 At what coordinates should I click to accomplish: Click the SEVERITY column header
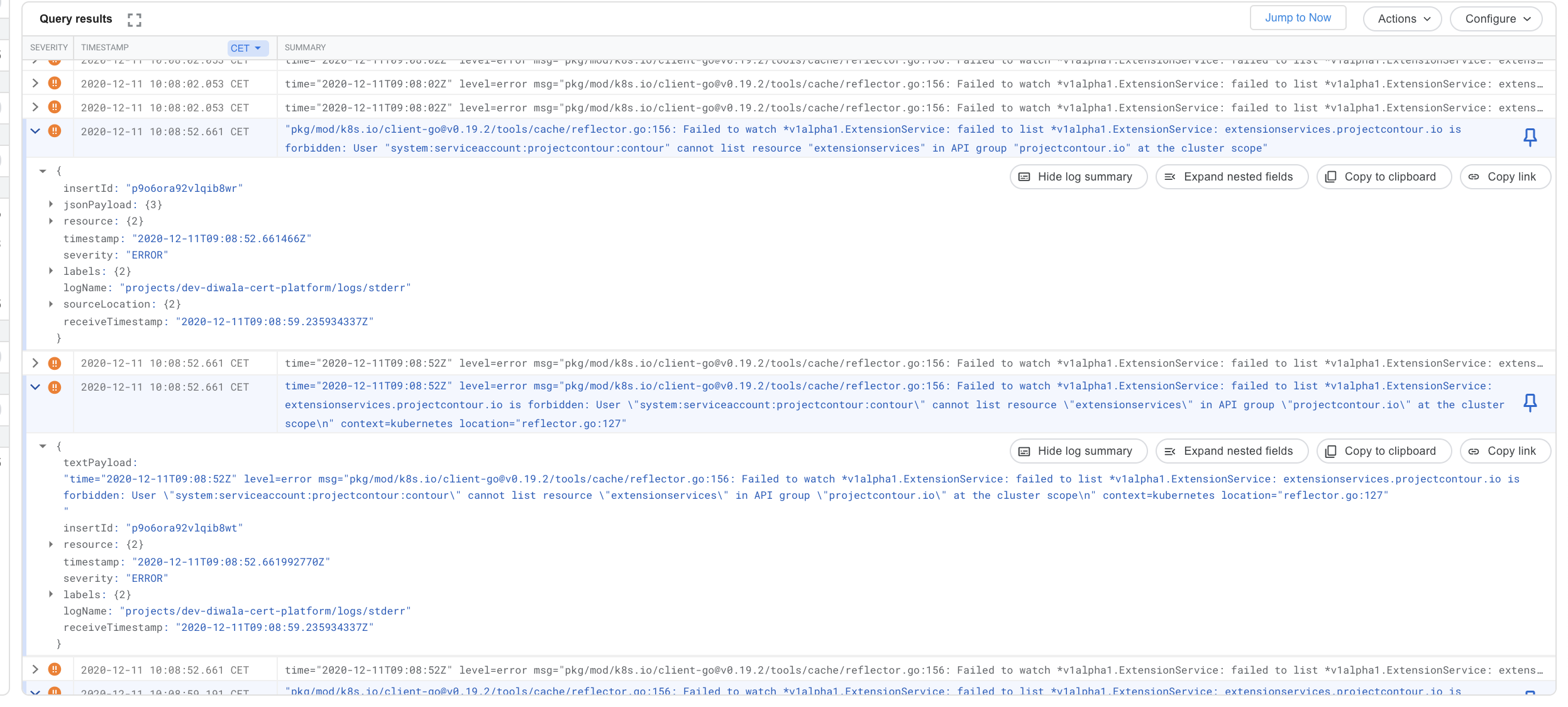[48, 47]
